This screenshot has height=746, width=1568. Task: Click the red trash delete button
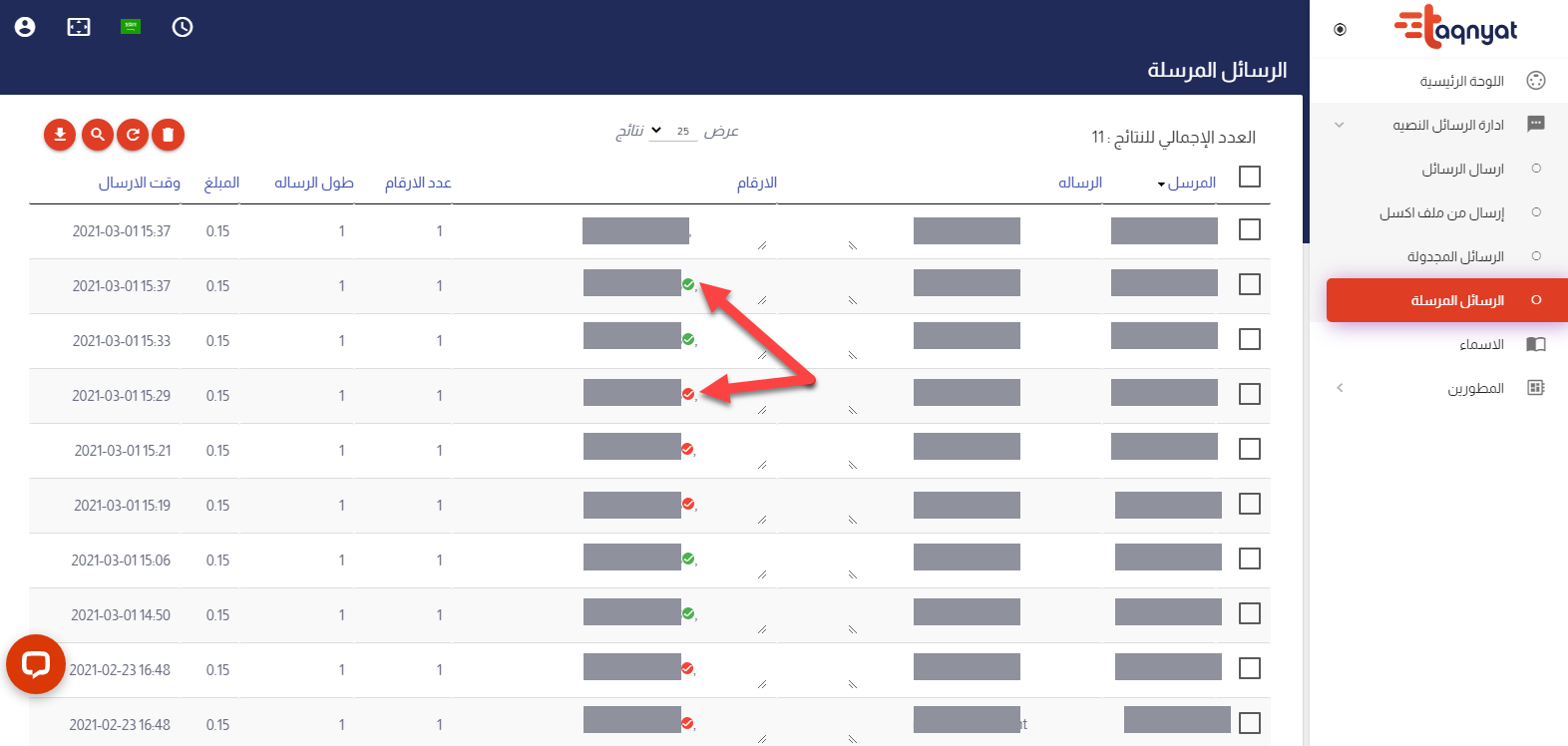(x=169, y=135)
